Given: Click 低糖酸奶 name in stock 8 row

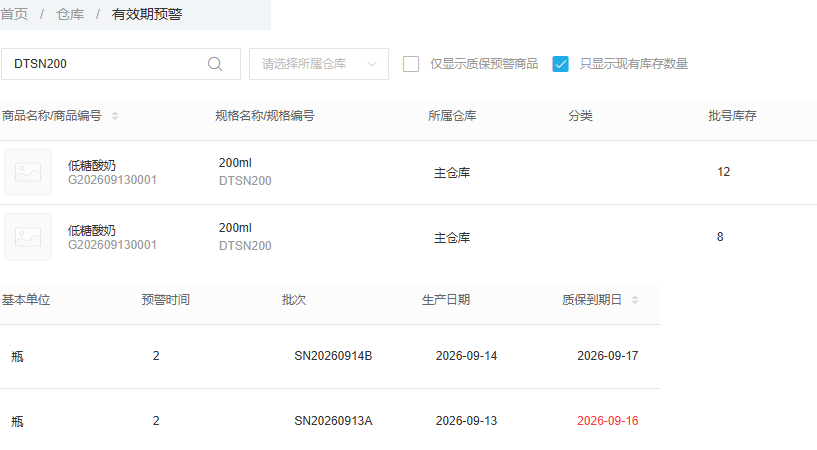Looking at the screenshot, I should [92, 231].
